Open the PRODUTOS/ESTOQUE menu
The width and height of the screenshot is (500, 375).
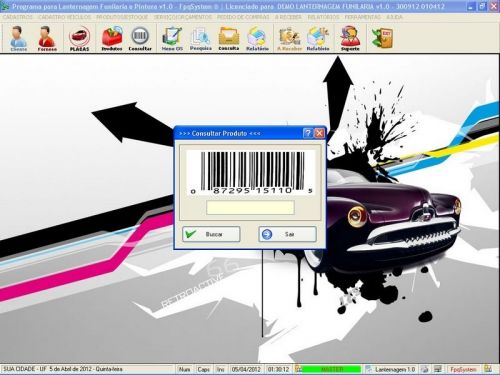(122, 17)
